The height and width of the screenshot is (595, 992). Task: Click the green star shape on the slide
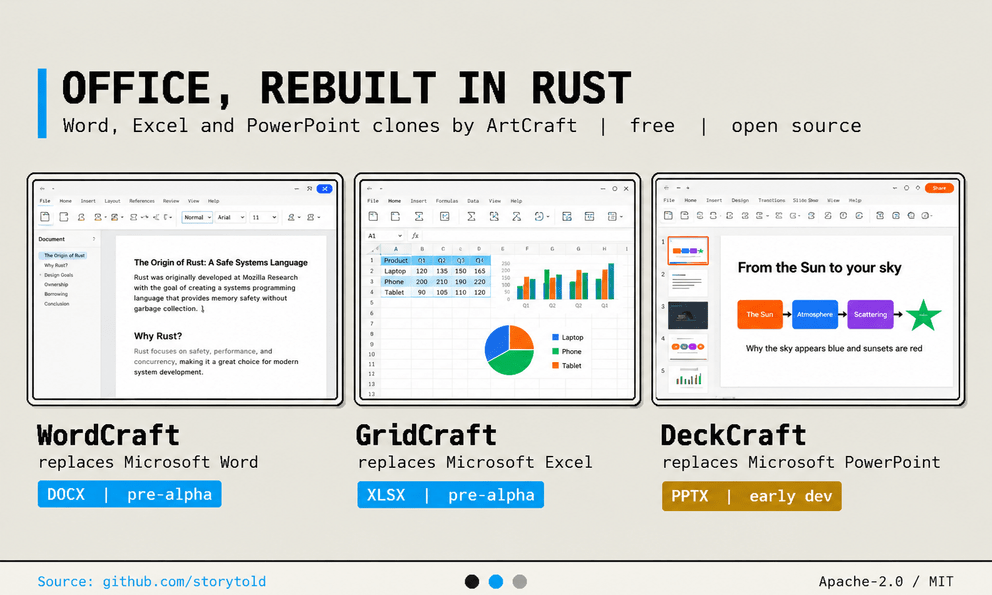[x=924, y=315]
